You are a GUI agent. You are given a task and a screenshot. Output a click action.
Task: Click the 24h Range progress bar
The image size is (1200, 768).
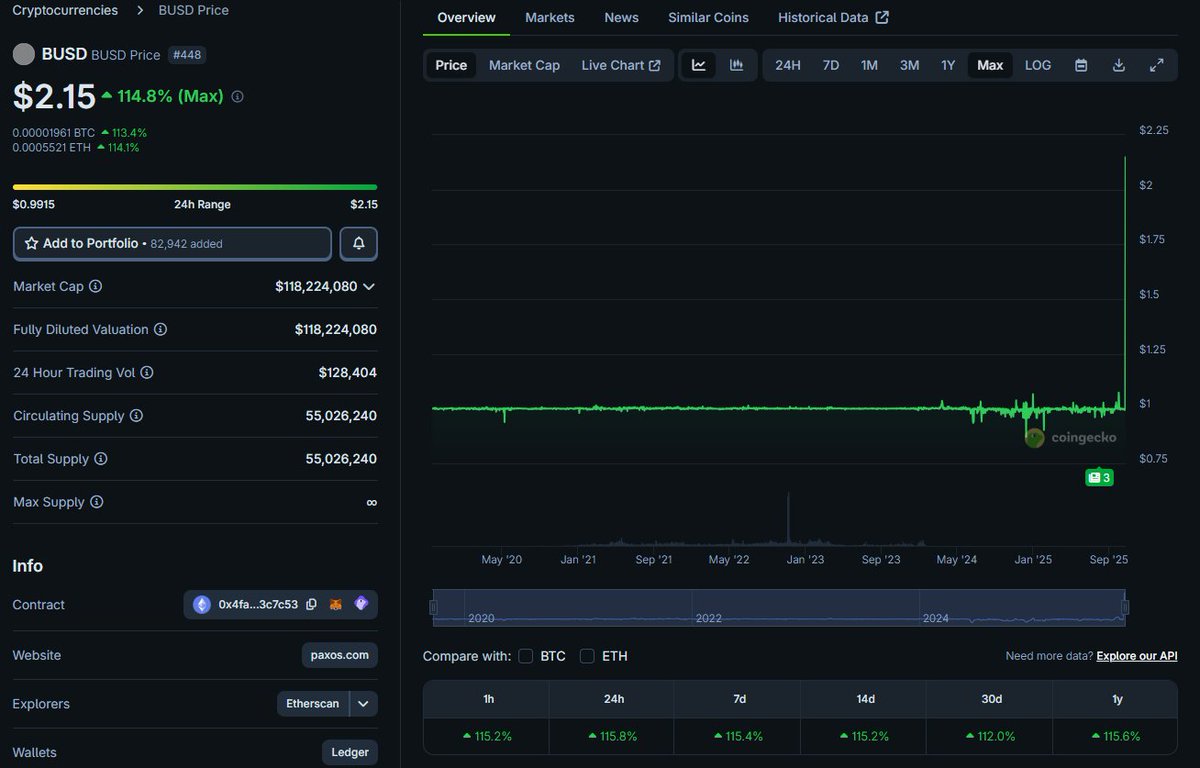195,187
